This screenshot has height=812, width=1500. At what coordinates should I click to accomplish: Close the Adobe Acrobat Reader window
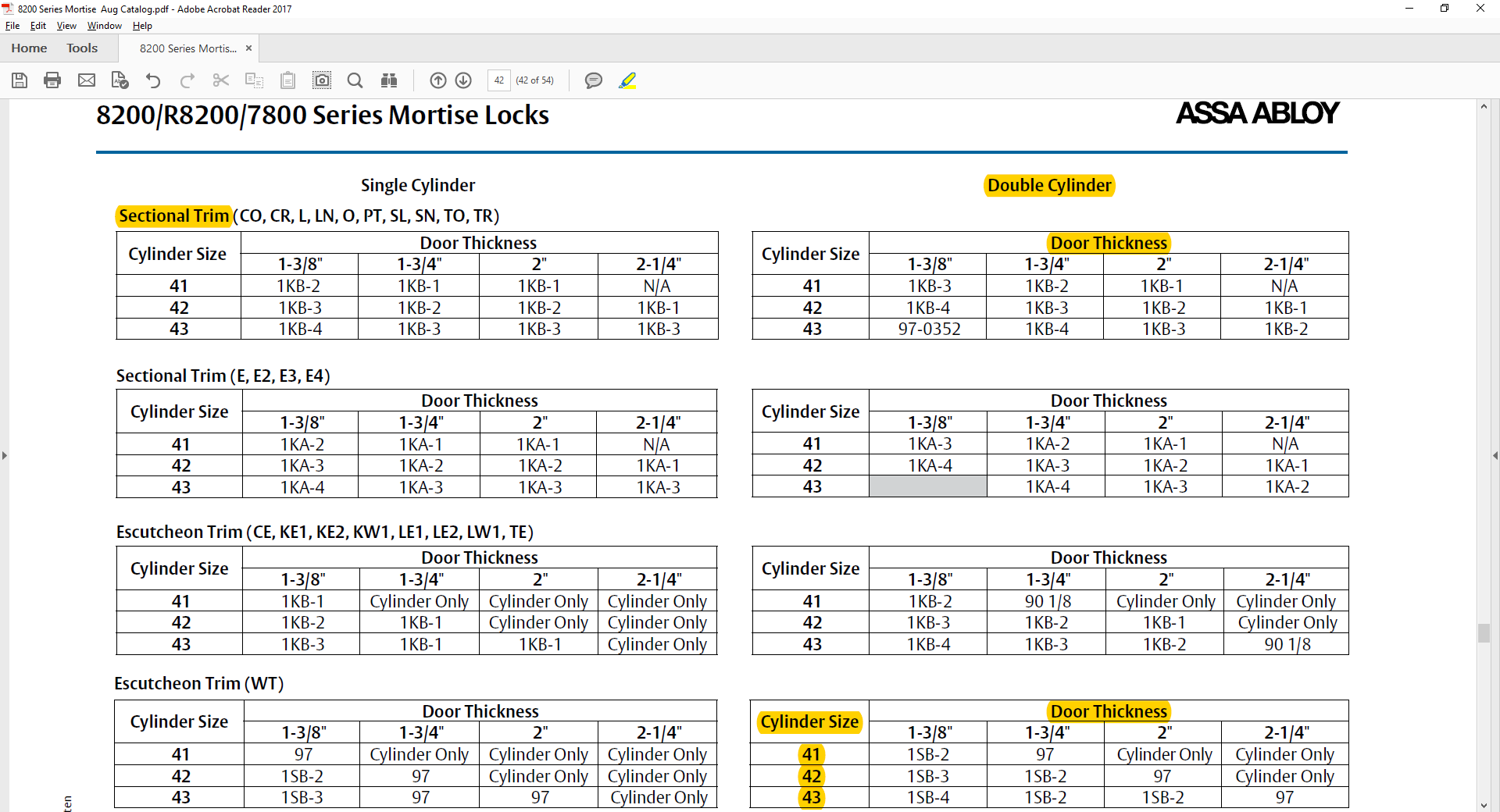coord(1480,9)
